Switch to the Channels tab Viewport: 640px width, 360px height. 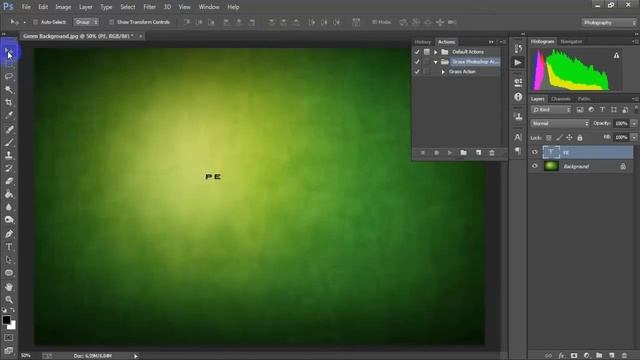(x=560, y=99)
